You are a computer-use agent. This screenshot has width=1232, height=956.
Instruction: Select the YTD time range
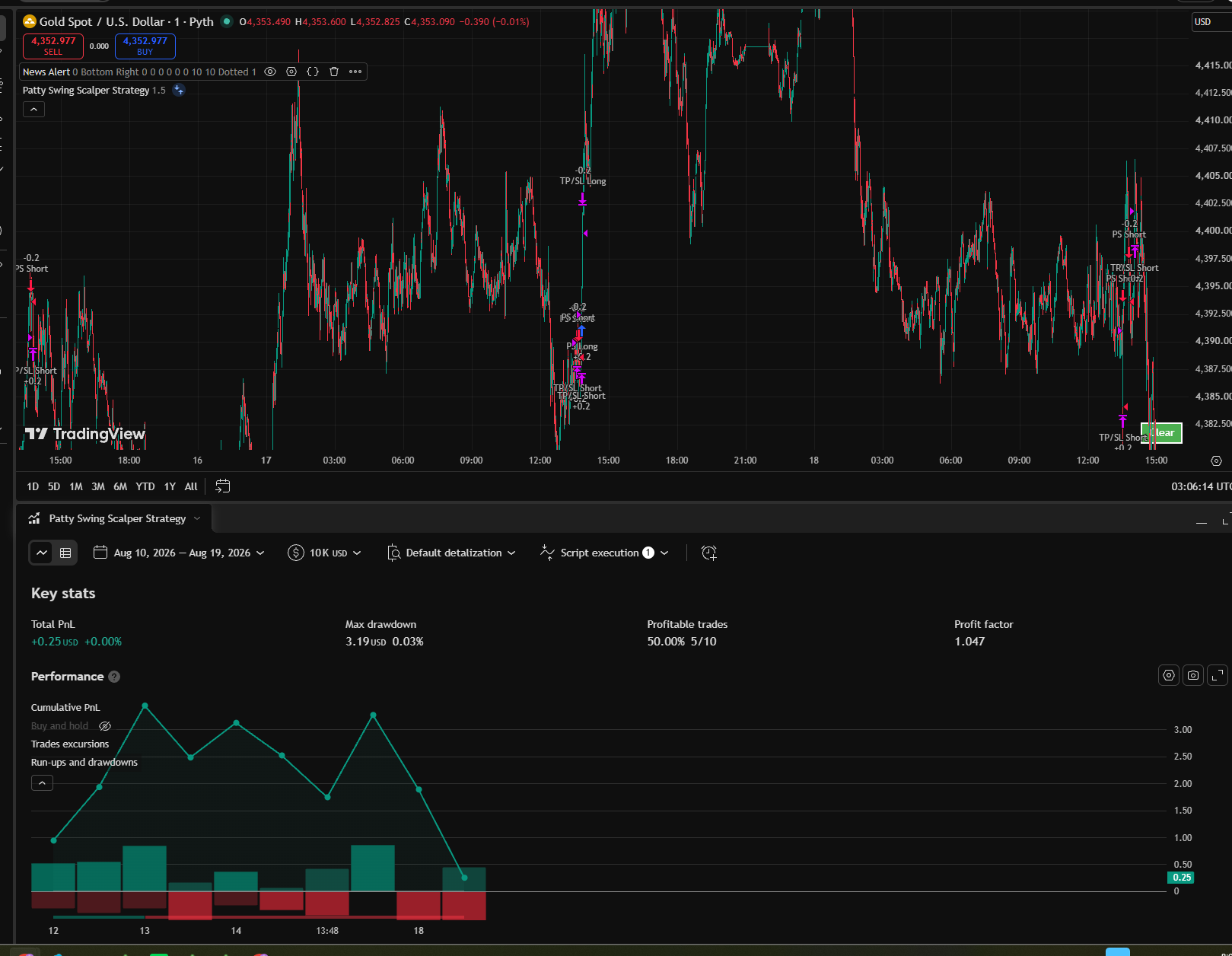coord(145,486)
